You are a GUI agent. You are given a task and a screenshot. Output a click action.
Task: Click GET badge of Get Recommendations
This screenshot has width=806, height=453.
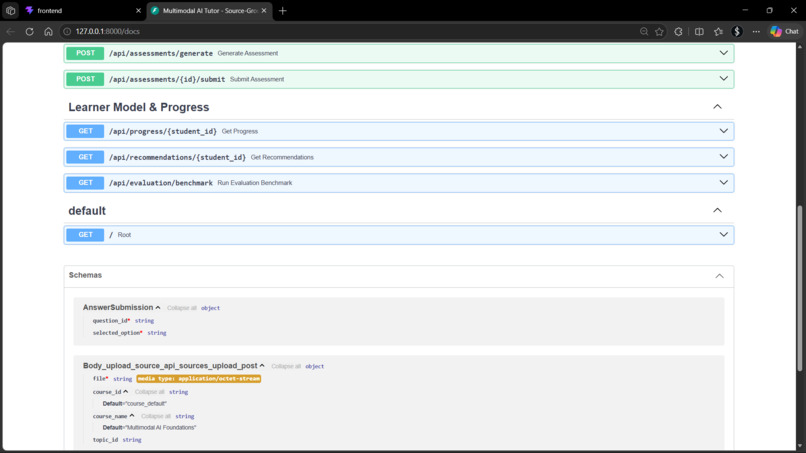85,157
